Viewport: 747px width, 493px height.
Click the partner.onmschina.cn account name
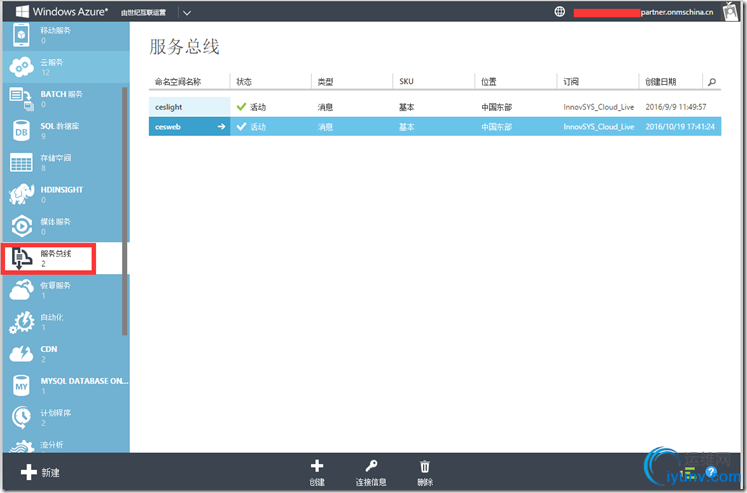(x=677, y=12)
